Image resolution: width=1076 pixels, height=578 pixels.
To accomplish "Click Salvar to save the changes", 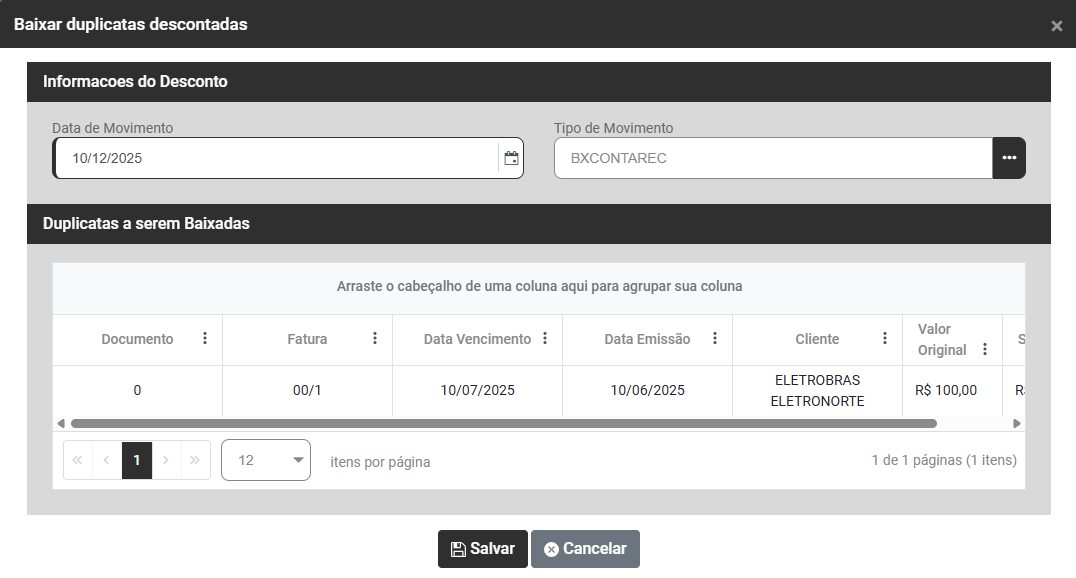I will tap(482, 549).
